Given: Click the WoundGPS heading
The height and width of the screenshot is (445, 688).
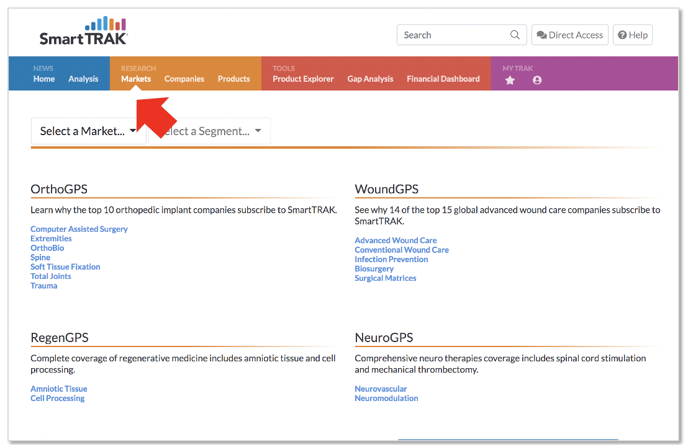Looking at the screenshot, I should (x=387, y=189).
